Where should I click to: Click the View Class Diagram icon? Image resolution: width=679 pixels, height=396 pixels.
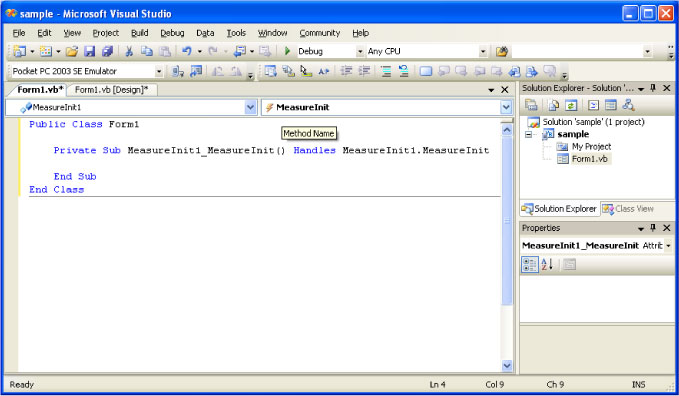[628, 105]
